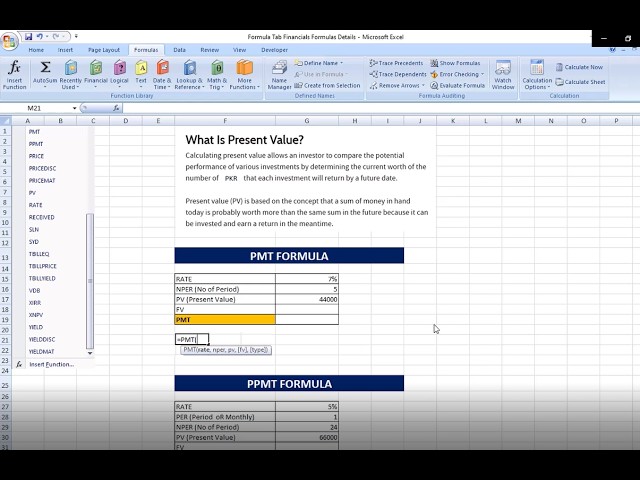640x480 pixels.
Task: Switch to the Data tab
Action: [x=180, y=50]
